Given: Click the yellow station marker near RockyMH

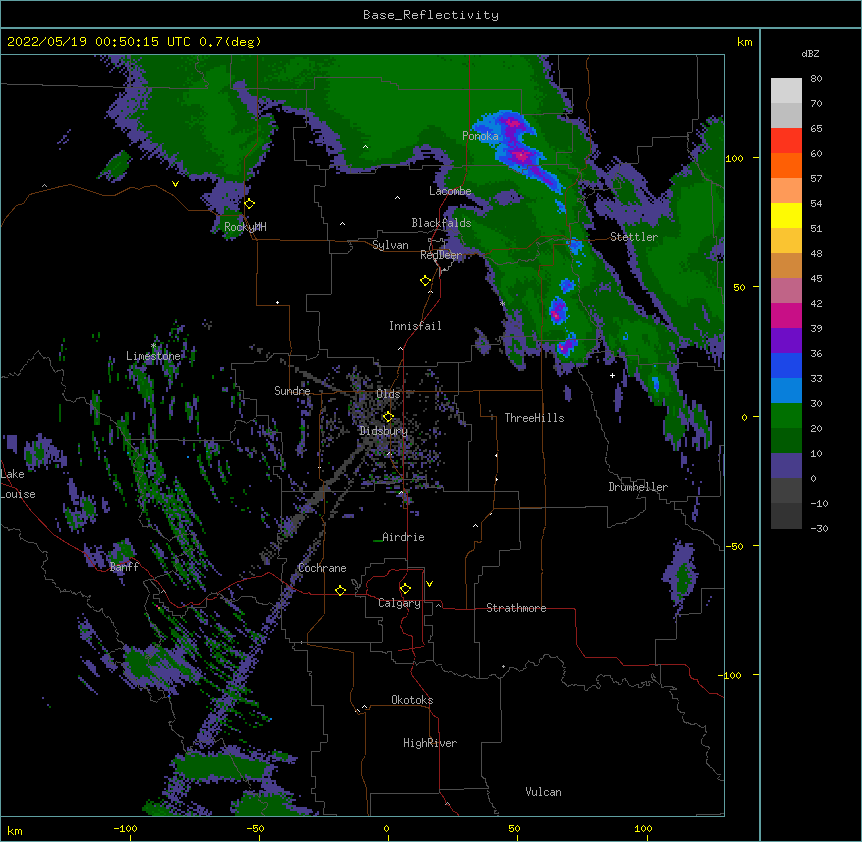Looking at the screenshot, I should pyautogui.click(x=250, y=204).
